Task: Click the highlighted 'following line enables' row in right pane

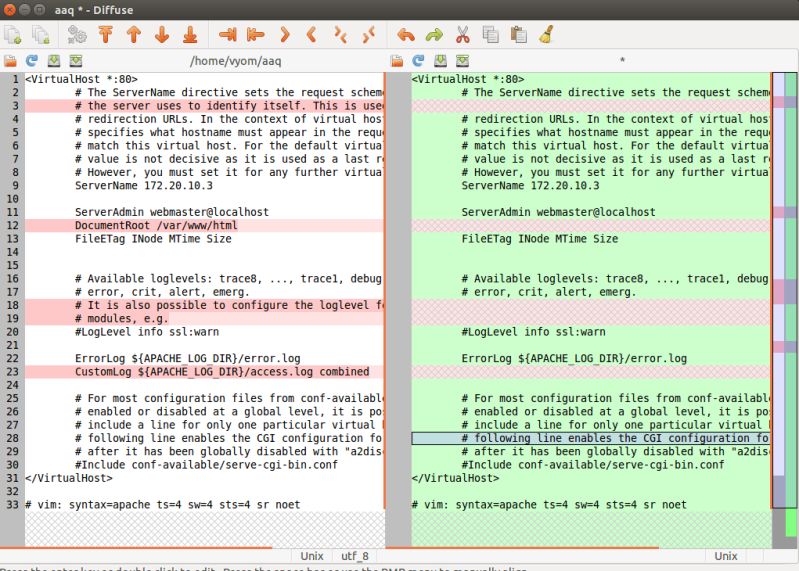Action: click(x=591, y=438)
